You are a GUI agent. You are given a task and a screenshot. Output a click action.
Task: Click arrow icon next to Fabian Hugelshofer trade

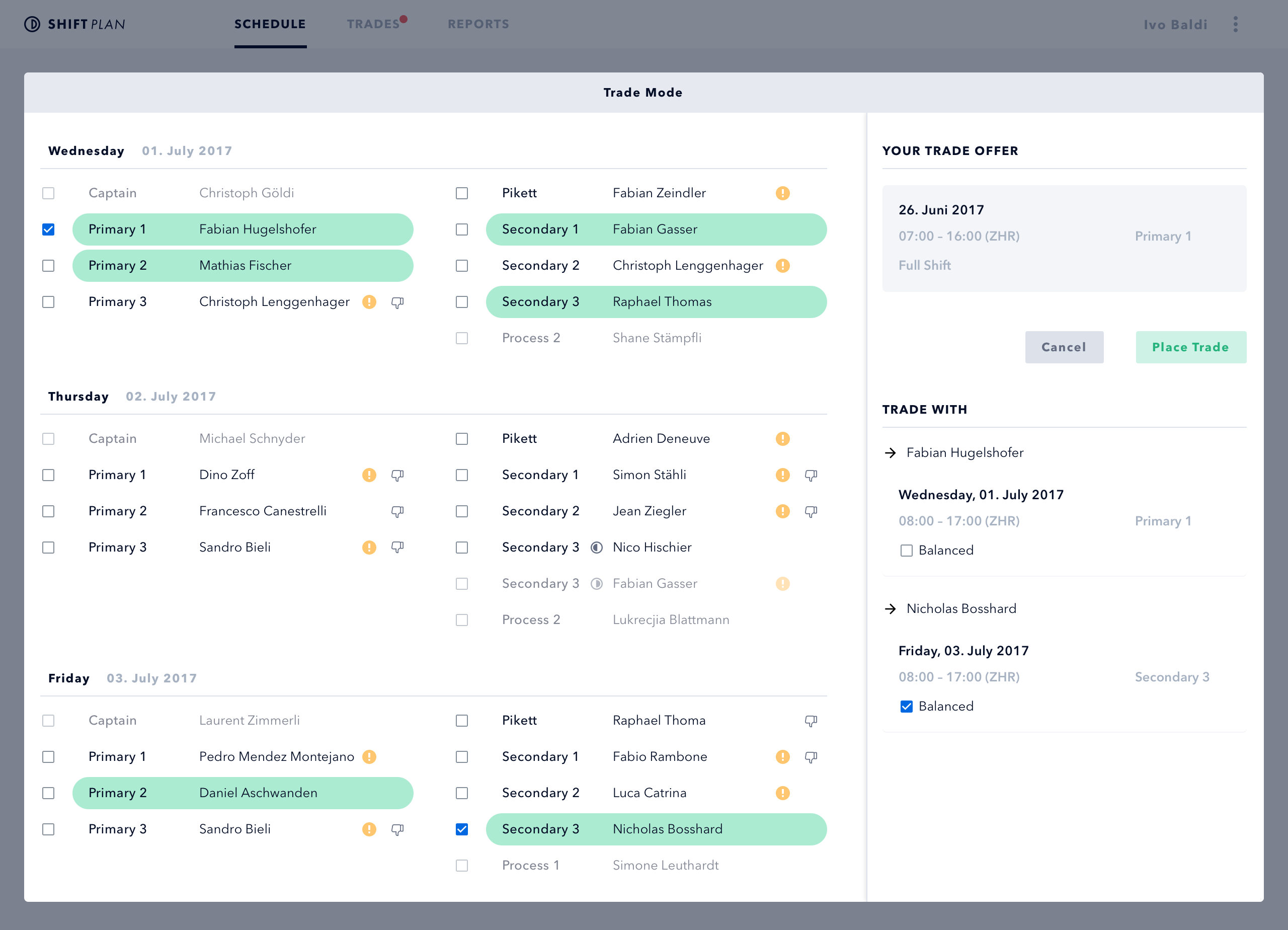(891, 453)
